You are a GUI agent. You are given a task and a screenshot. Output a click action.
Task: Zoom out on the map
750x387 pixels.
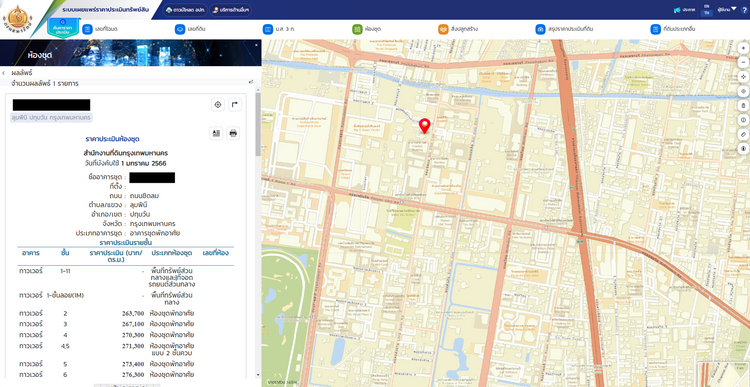tap(743, 62)
